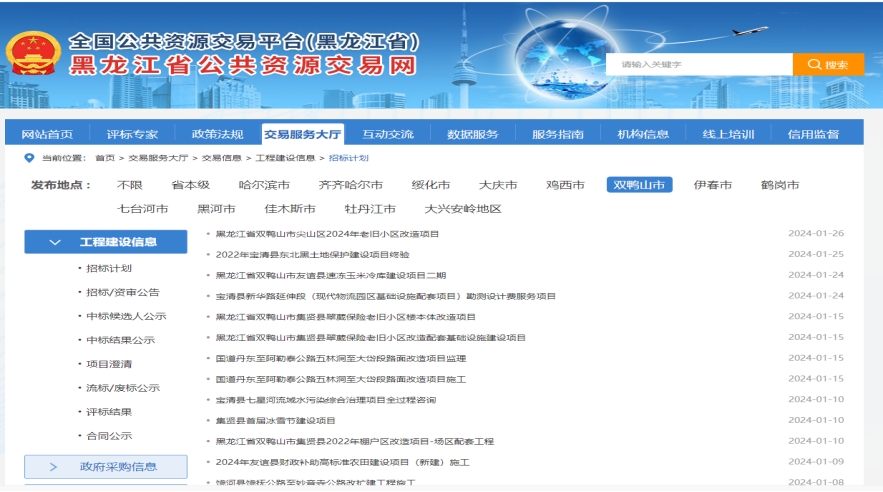Open 集贤县首届冰雪节建设项目 link

pos(276,421)
